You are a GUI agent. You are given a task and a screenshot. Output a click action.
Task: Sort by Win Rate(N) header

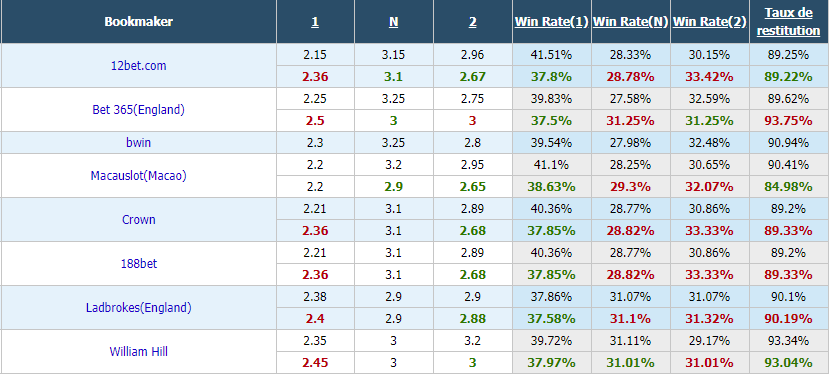(x=631, y=22)
